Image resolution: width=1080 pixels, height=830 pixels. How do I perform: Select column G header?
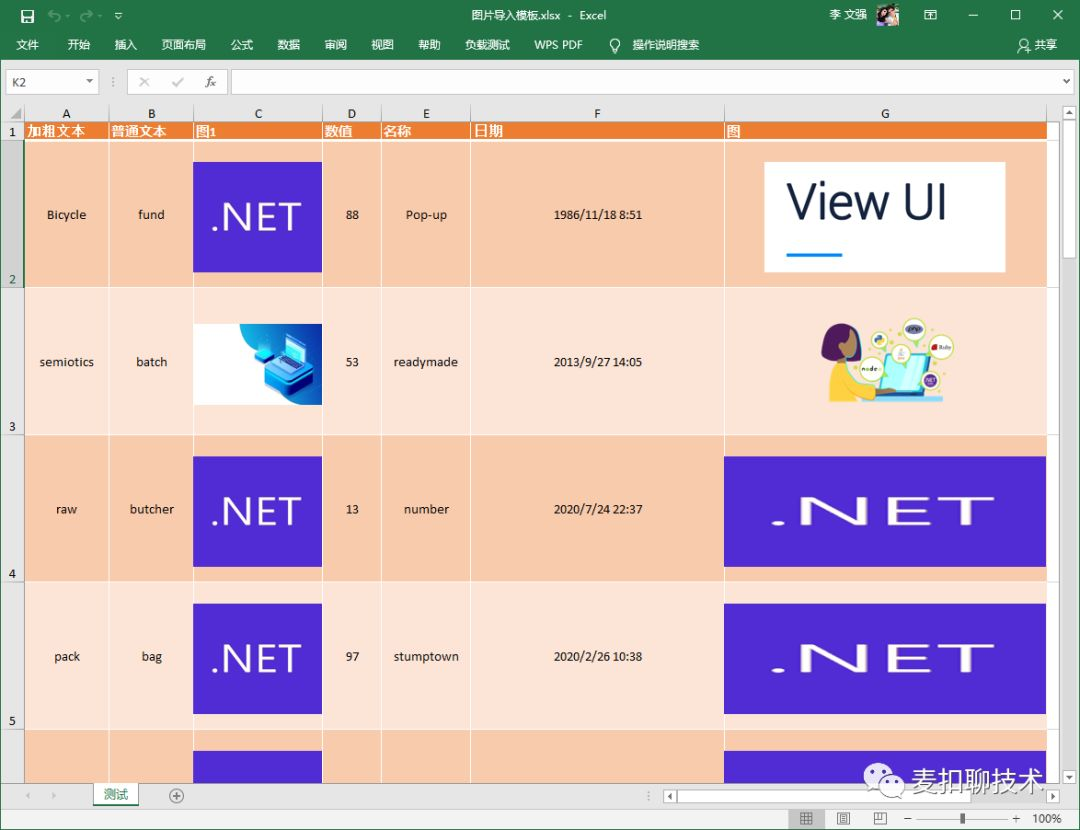coord(885,114)
